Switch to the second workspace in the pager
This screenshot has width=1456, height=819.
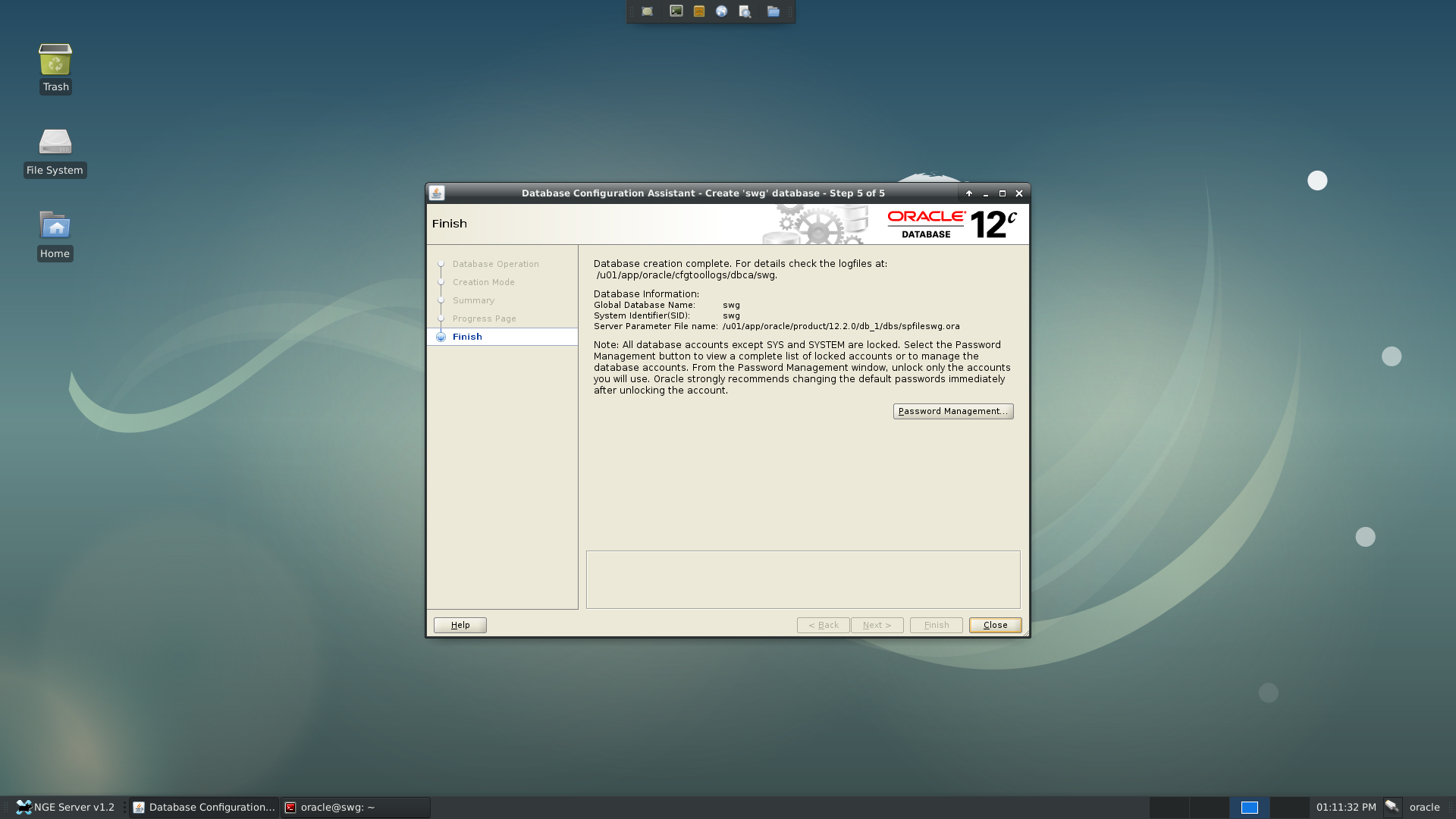1210,807
